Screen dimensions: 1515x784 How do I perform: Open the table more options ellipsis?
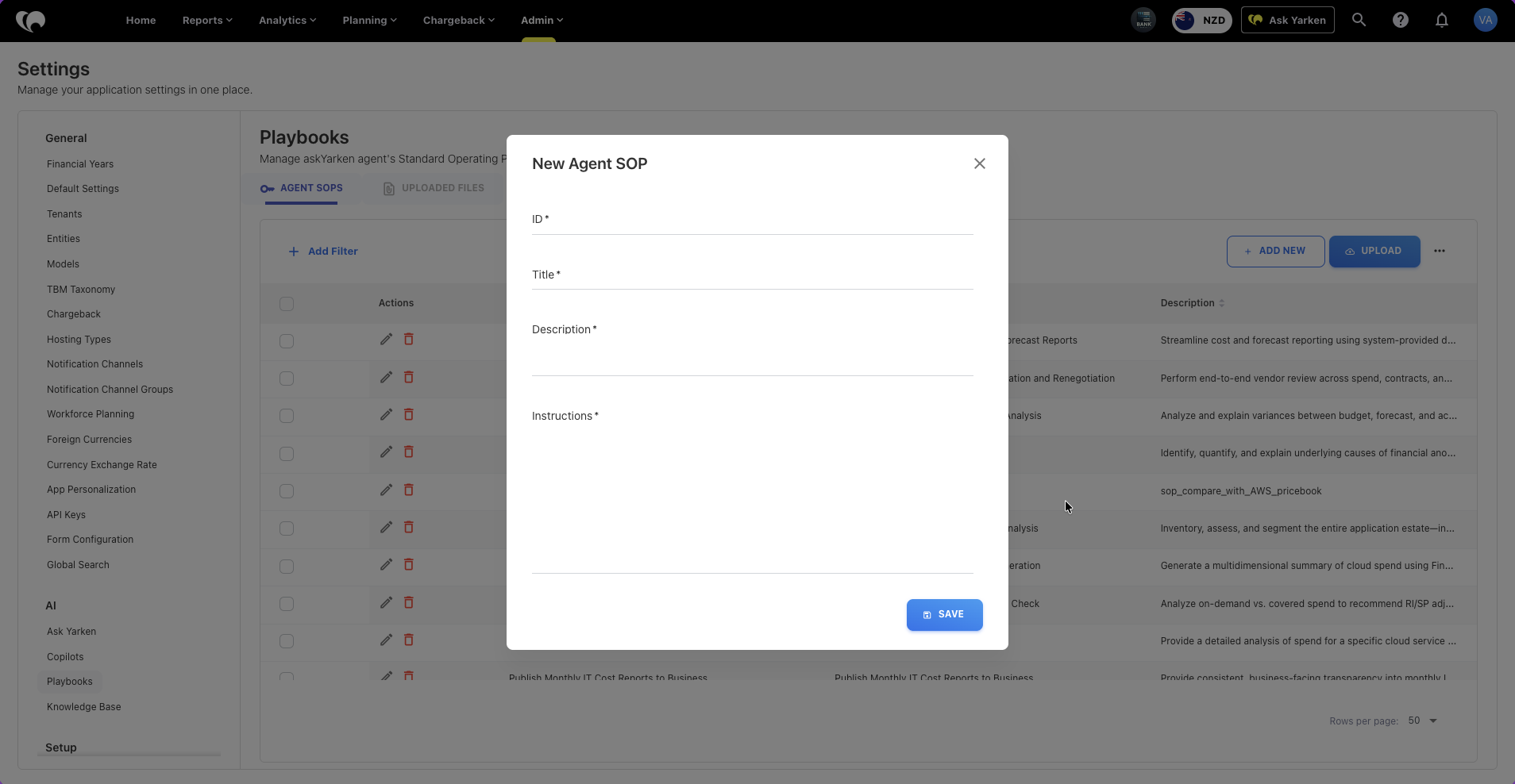tap(1440, 251)
